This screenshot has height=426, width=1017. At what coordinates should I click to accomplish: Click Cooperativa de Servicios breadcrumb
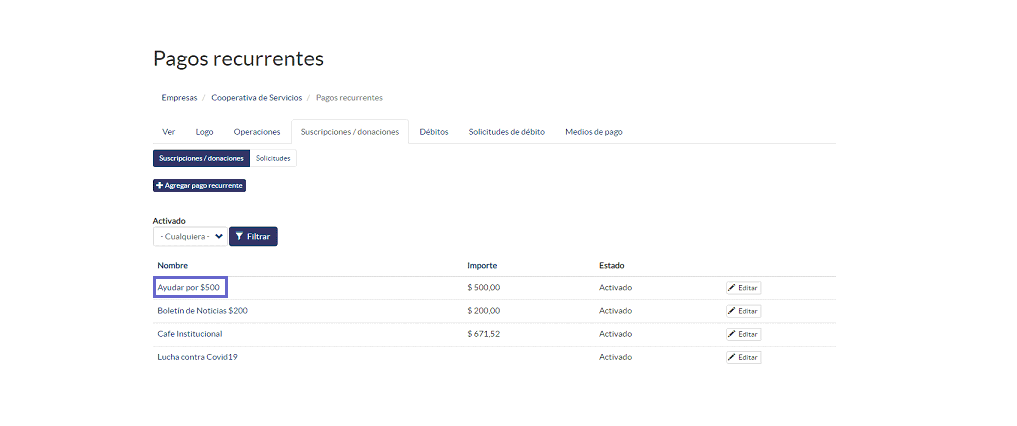point(257,98)
